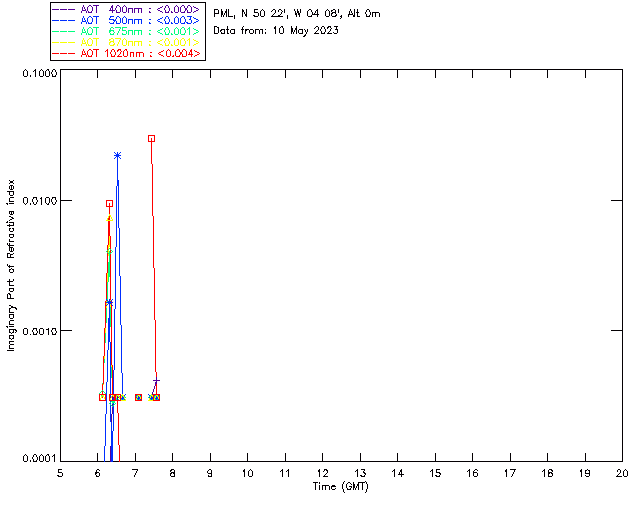Click the x-axis tick label 20
The height and width of the screenshot is (512, 640).
[x=622, y=473]
